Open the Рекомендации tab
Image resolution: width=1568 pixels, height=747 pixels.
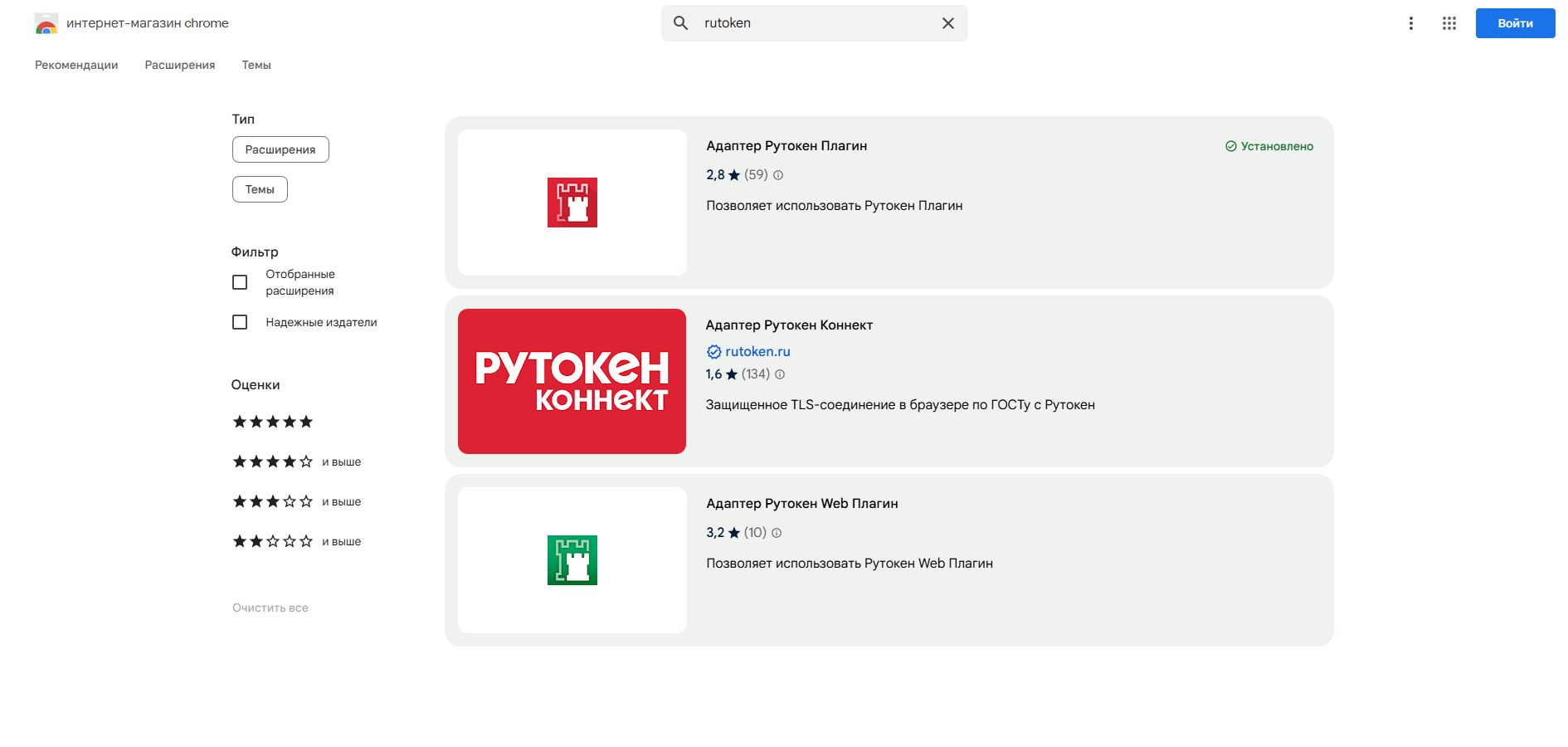pyautogui.click(x=76, y=65)
